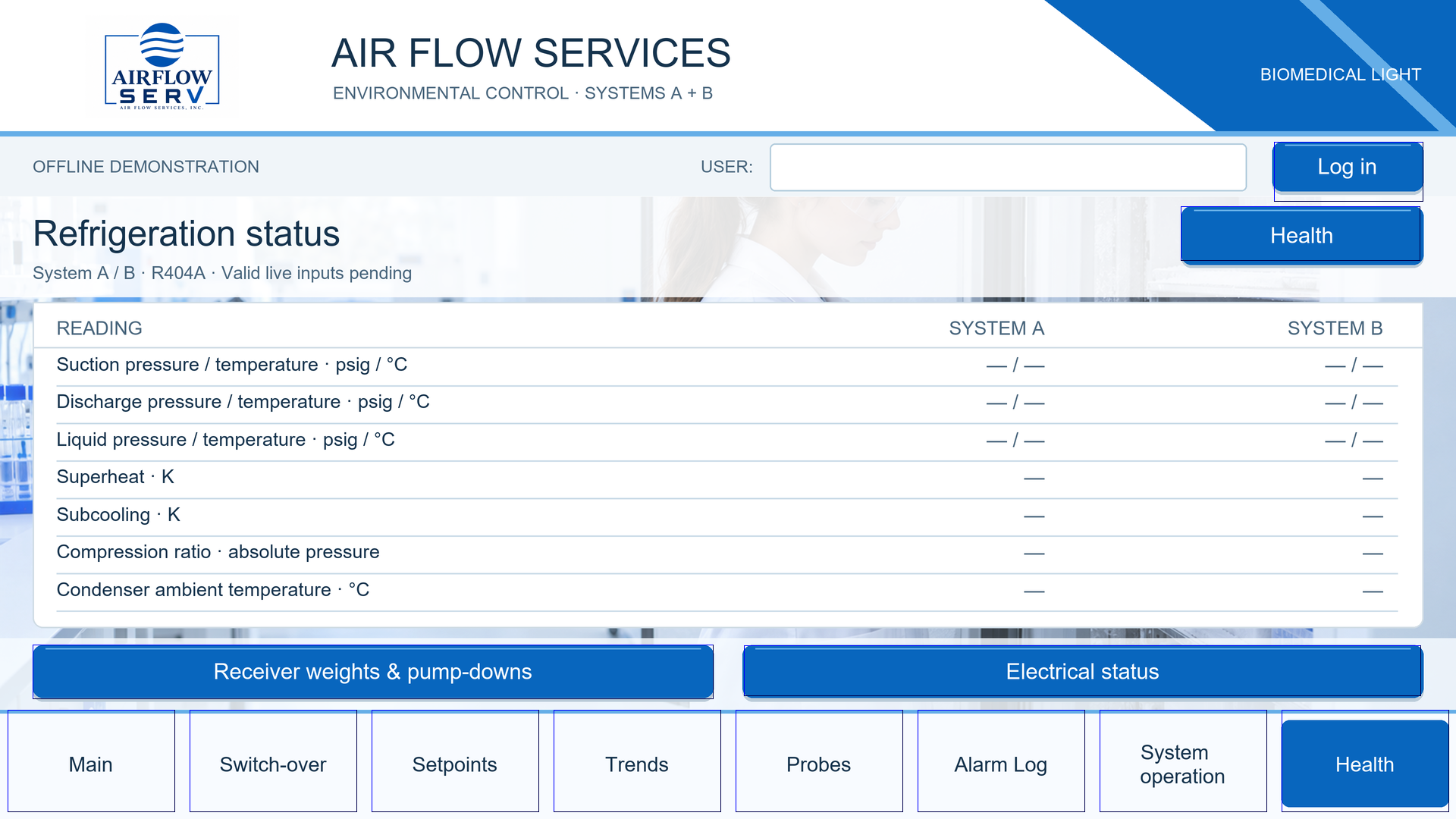This screenshot has width=1456, height=819.
Task: Click System A value for Compression ratio
Action: (x=1034, y=554)
